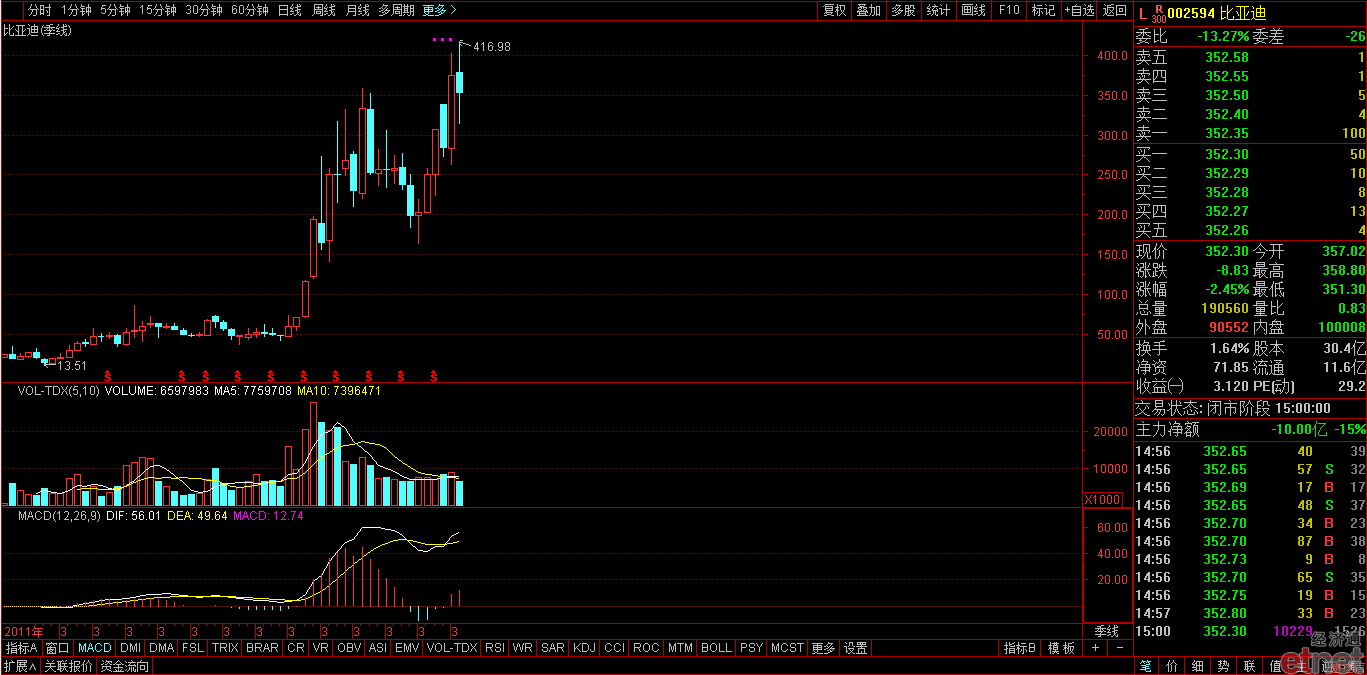Select the MCST indicator tab
This screenshot has width=1367, height=675.
click(787, 648)
